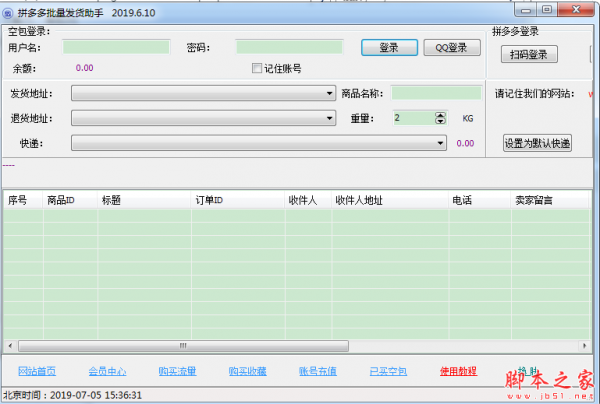Click the 收件人地址 column header
This screenshot has height=404, width=600.
coord(390,200)
